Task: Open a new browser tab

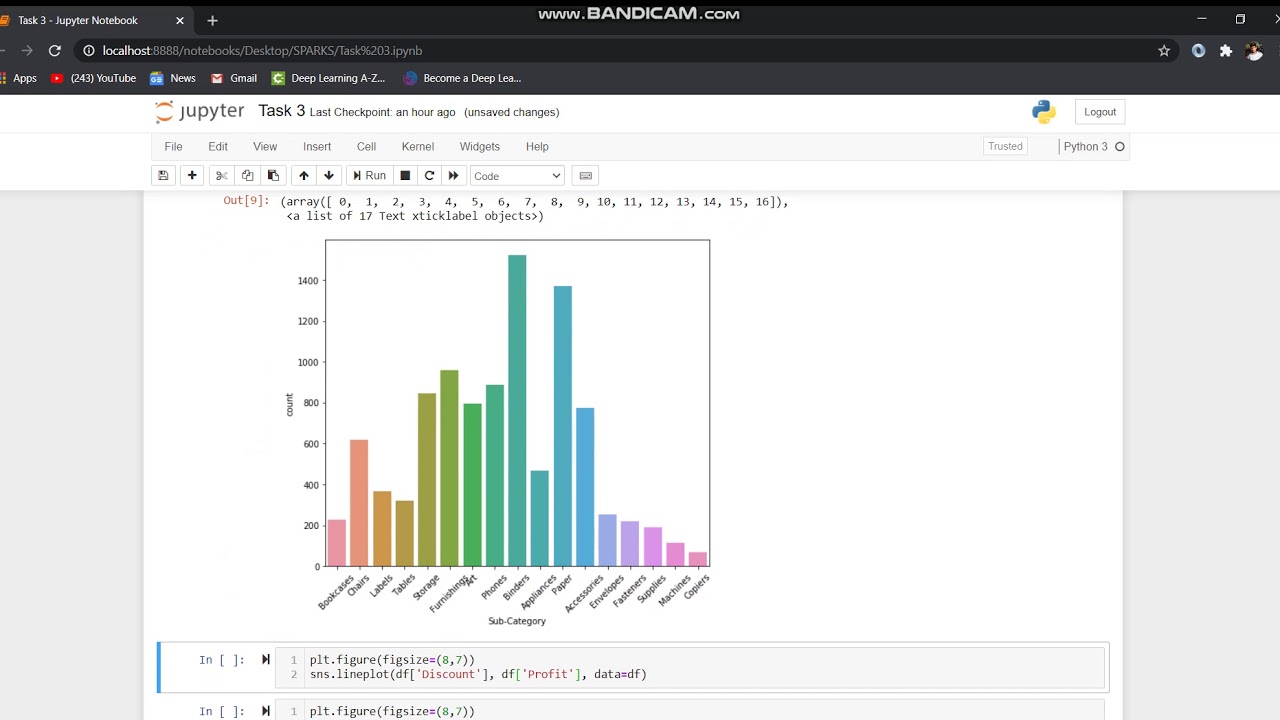Action: click(212, 20)
